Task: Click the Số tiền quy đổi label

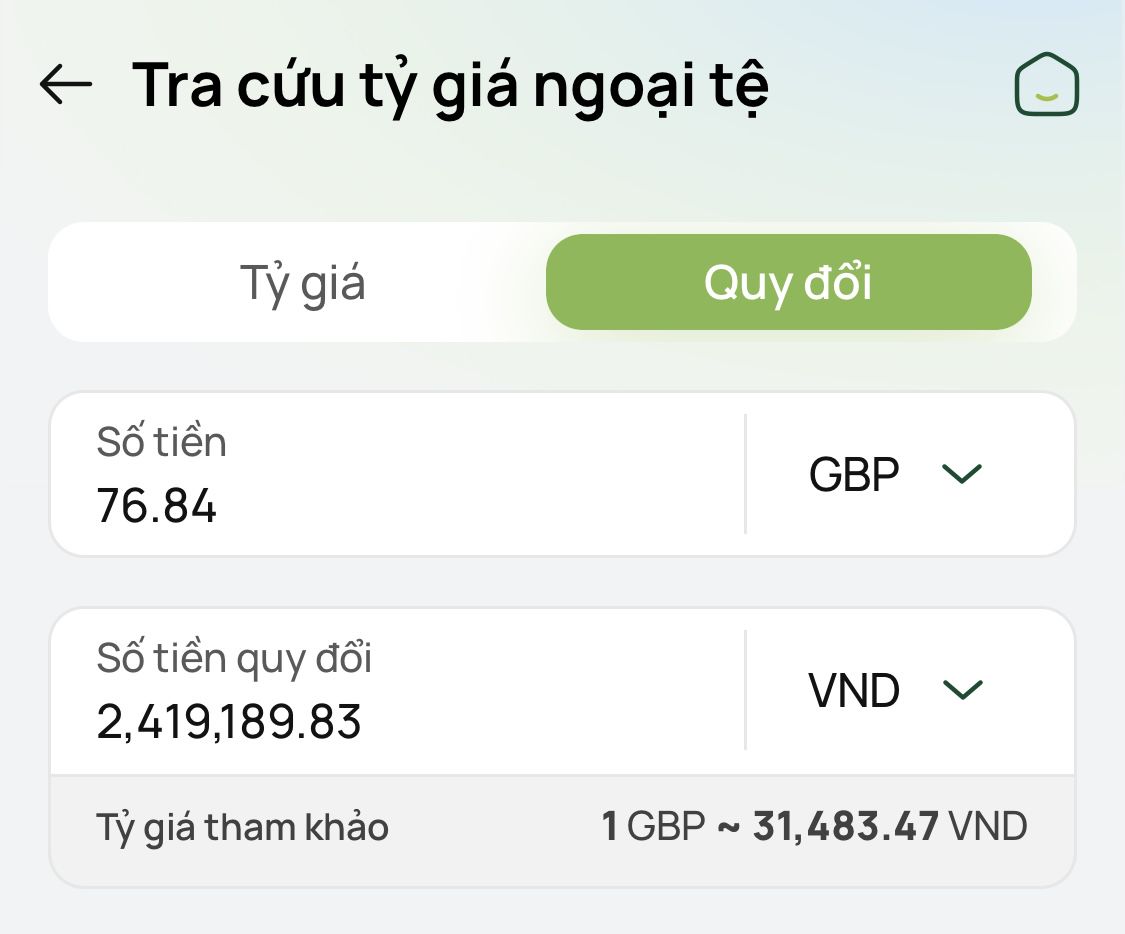Action: [x=234, y=659]
